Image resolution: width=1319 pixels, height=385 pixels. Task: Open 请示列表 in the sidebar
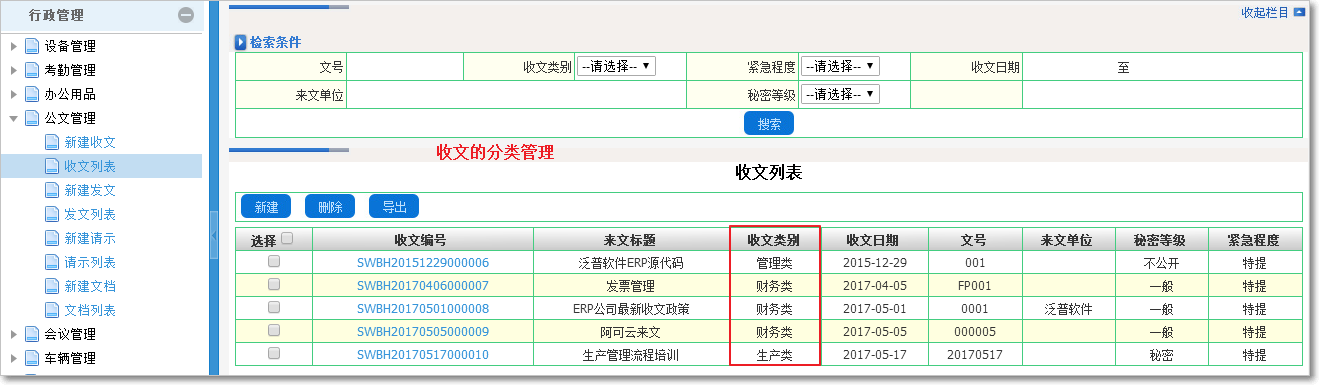click(90, 262)
